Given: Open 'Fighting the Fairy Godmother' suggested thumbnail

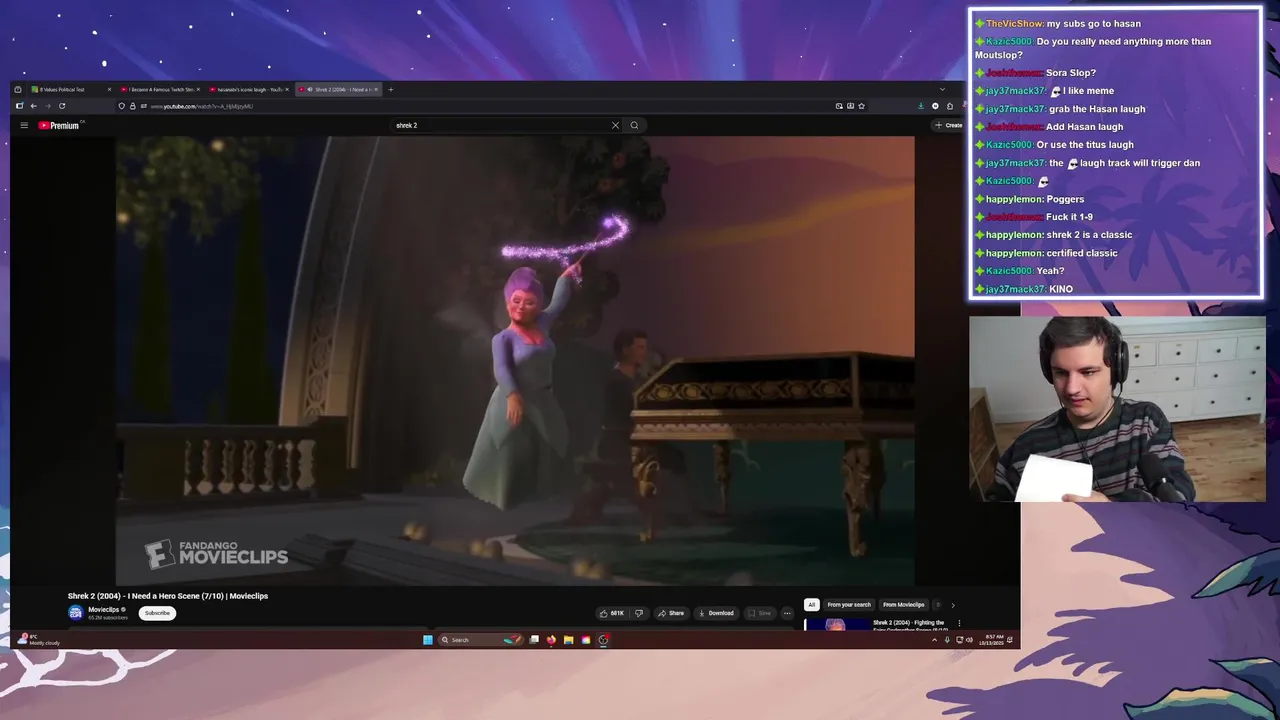Looking at the screenshot, I should point(836,625).
